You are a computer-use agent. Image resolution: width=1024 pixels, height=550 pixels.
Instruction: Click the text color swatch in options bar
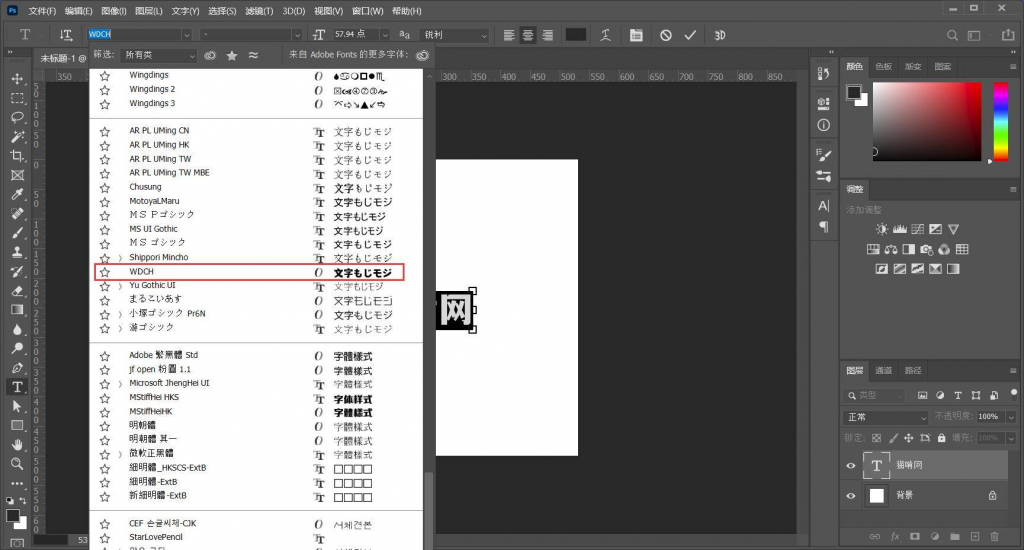(x=575, y=35)
